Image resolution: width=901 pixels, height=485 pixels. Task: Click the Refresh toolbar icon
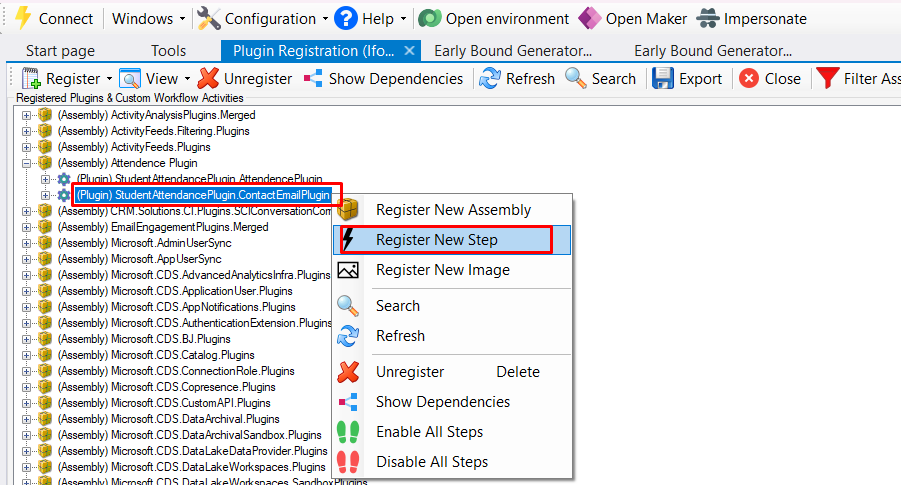pos(490,78)
